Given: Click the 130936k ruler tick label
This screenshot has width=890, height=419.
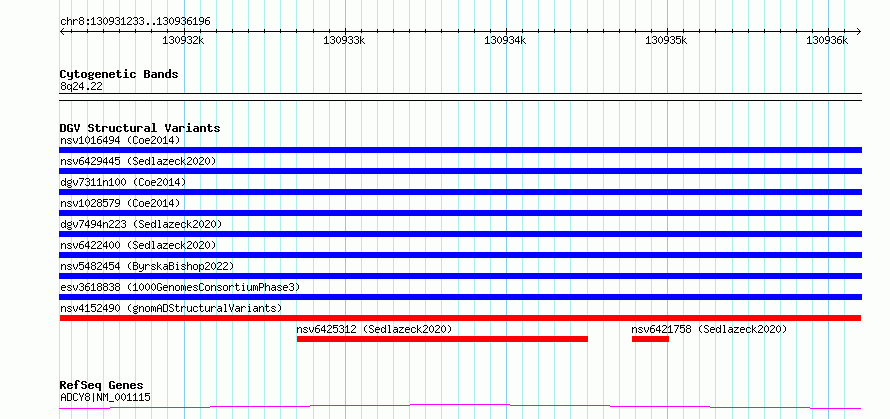Looking at the screenshot, I should coord(827,41).
